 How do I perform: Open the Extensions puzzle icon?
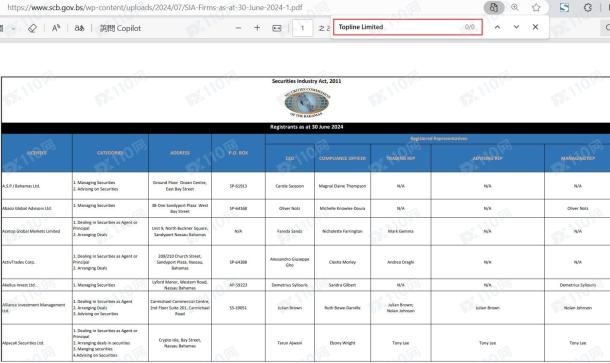click(x=588, y=7)
